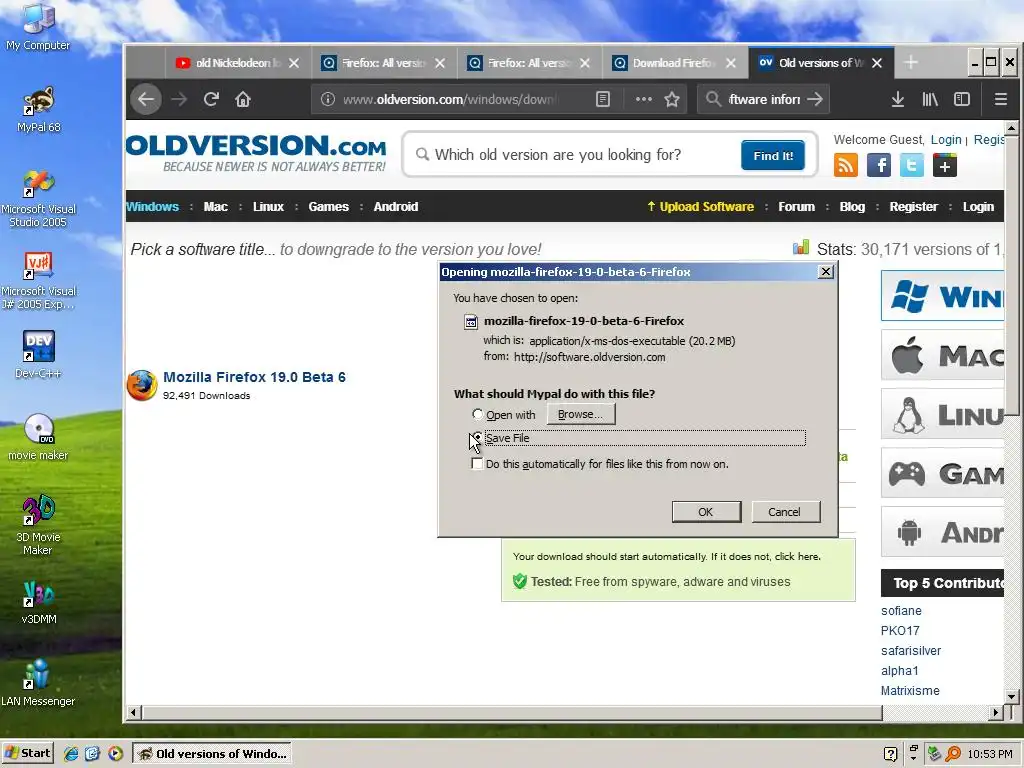Open the Mac site menu item
The height and width of the screenshot is (768, 1024).
[x=216, y=206]
